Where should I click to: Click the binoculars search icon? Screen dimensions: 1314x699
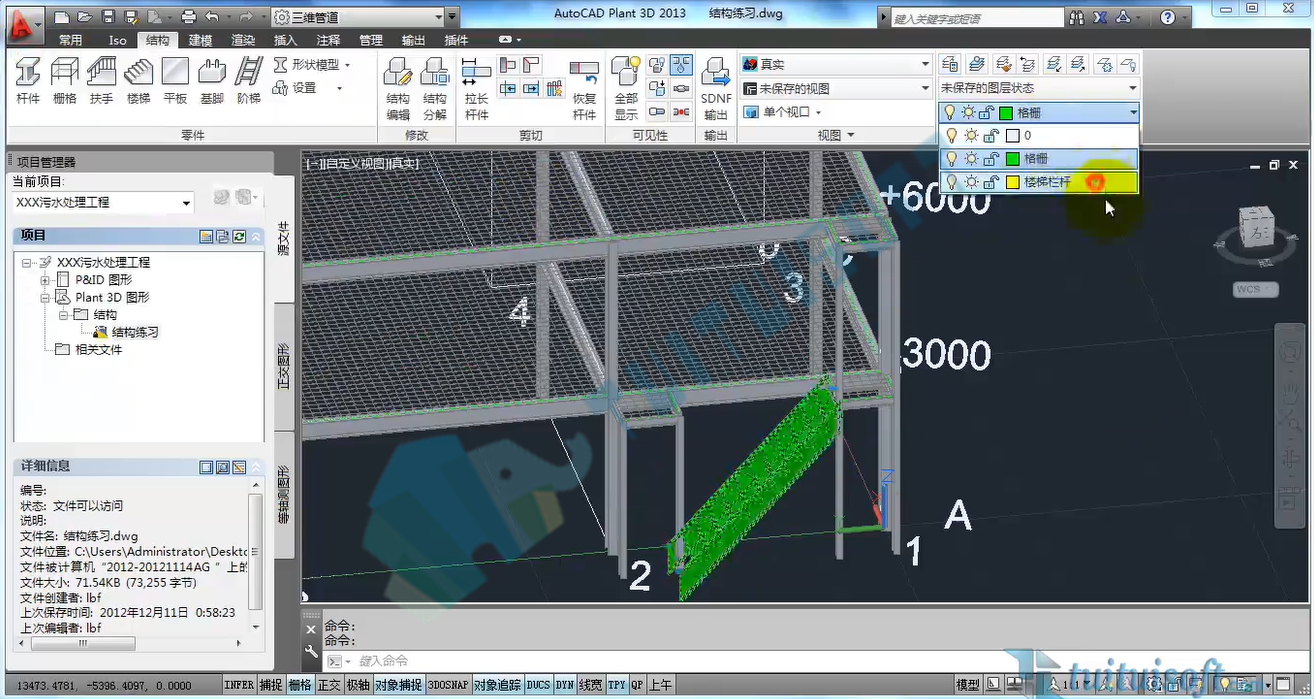coord(1077,17)
